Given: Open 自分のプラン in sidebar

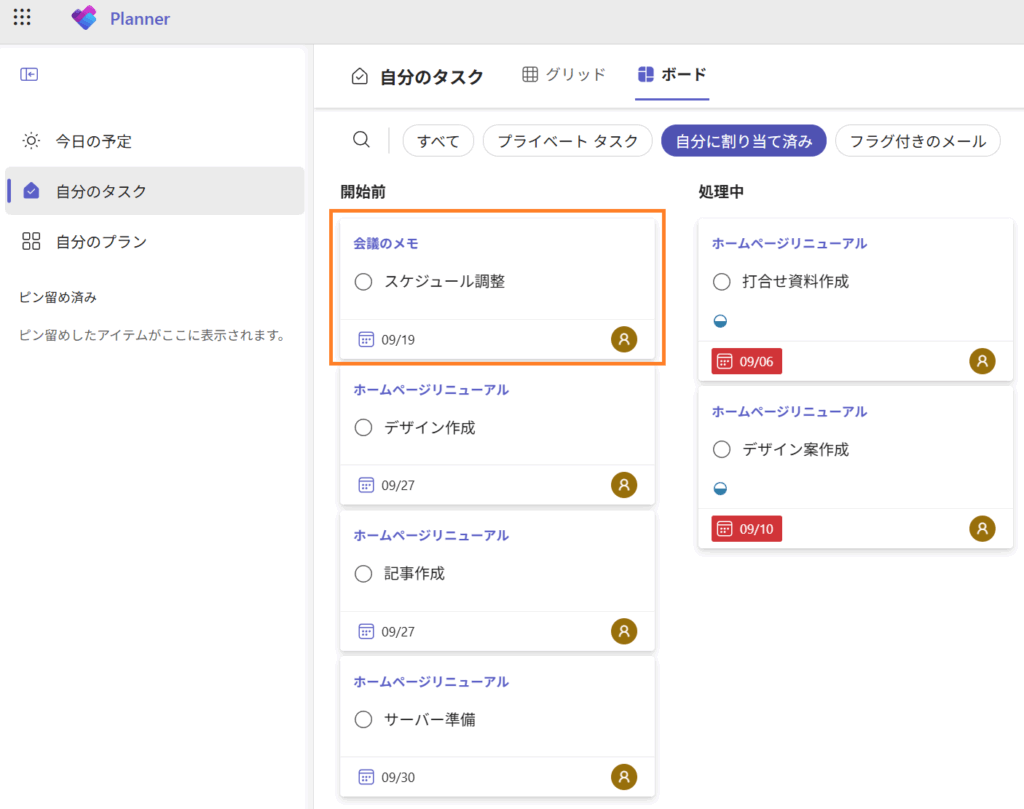Looking at the screenshot, I should (x=100, y=241).
